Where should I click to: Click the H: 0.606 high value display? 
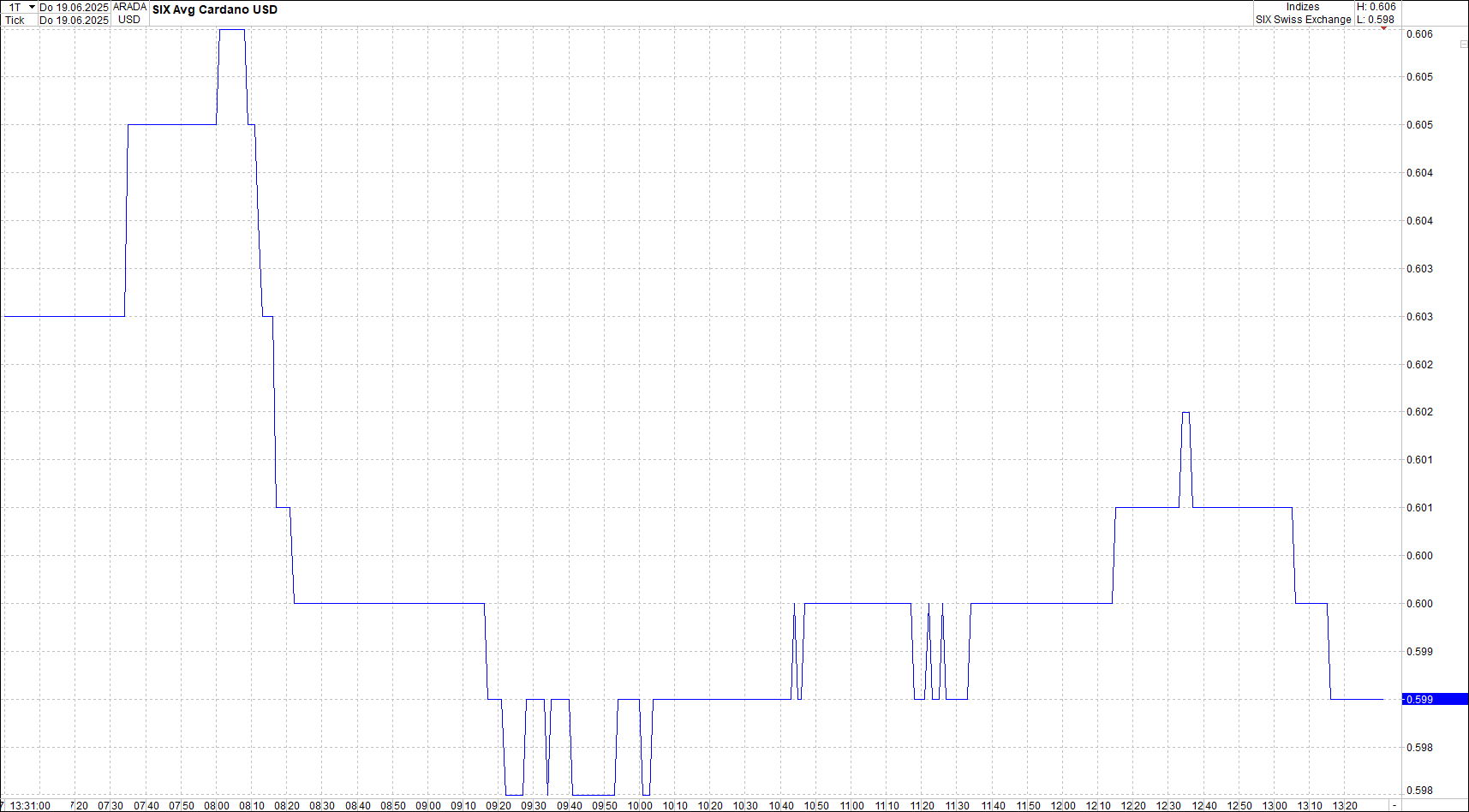1376,6
